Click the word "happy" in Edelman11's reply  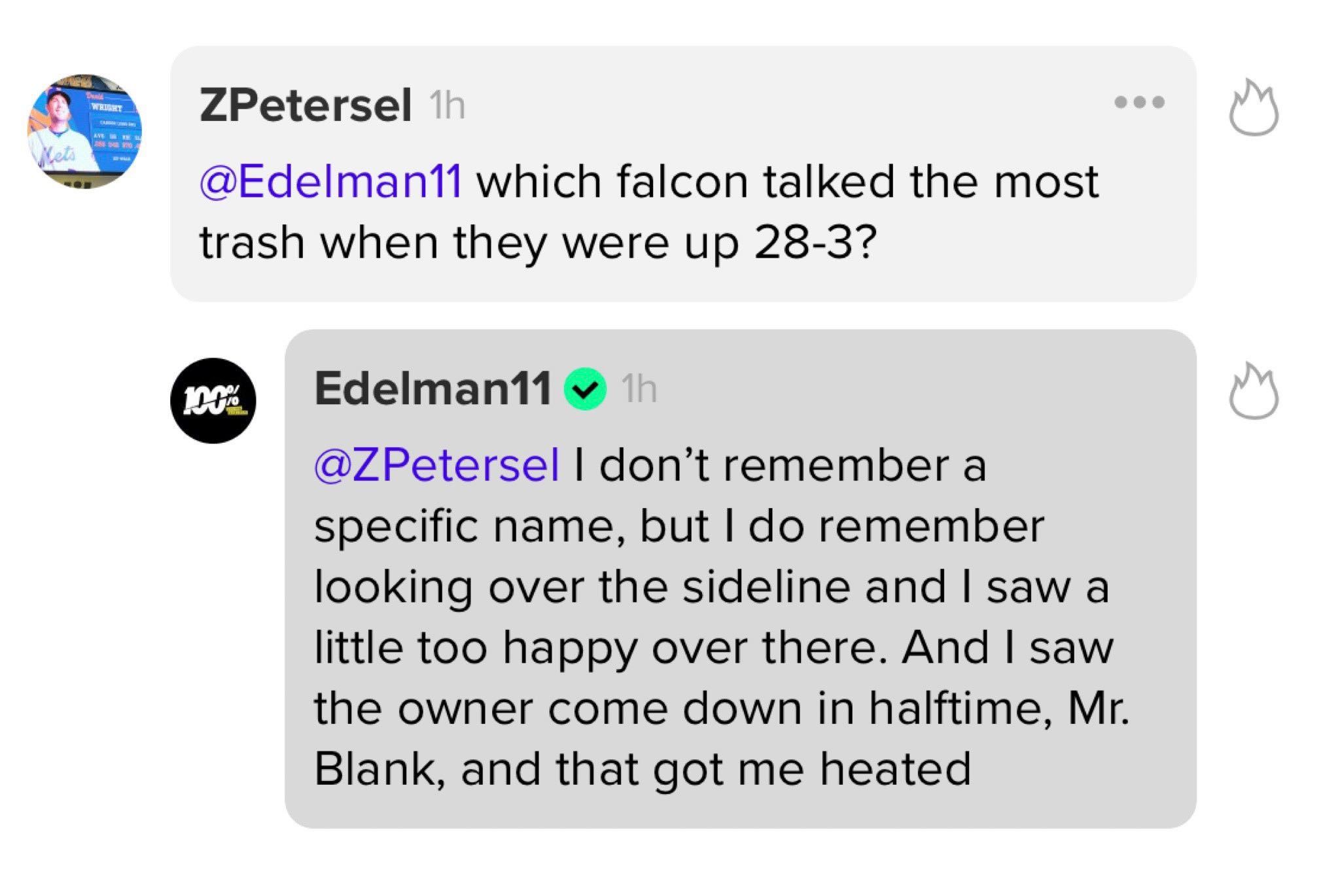click(x=570, y=649)
